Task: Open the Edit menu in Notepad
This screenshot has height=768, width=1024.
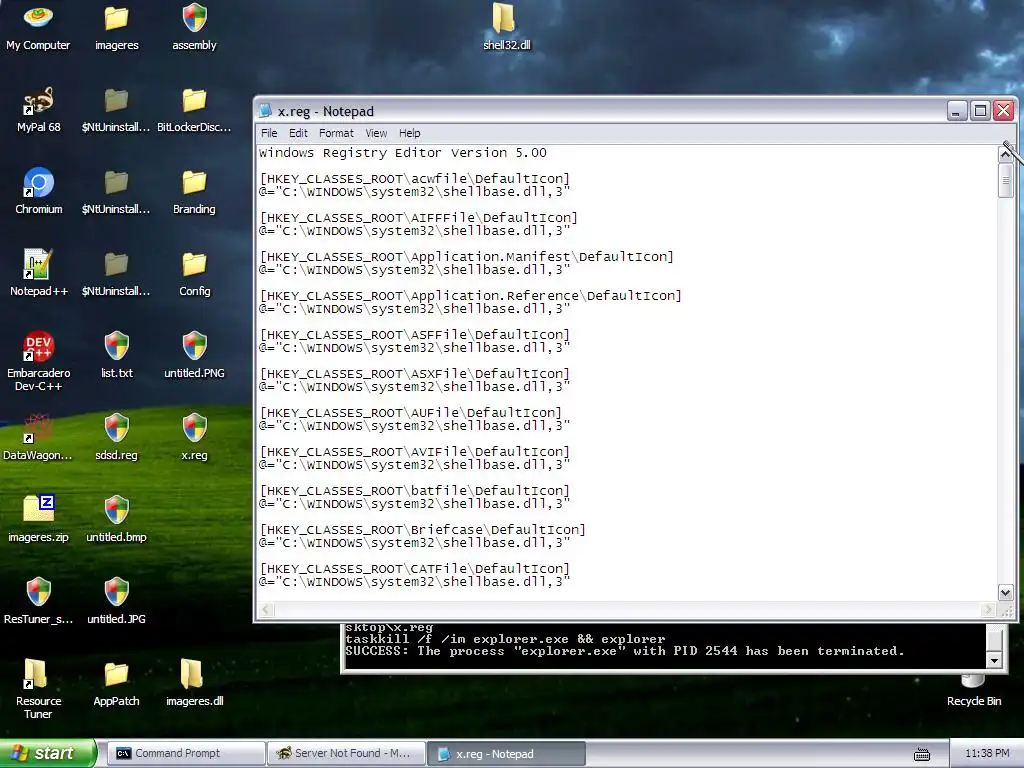Action: 298,133
